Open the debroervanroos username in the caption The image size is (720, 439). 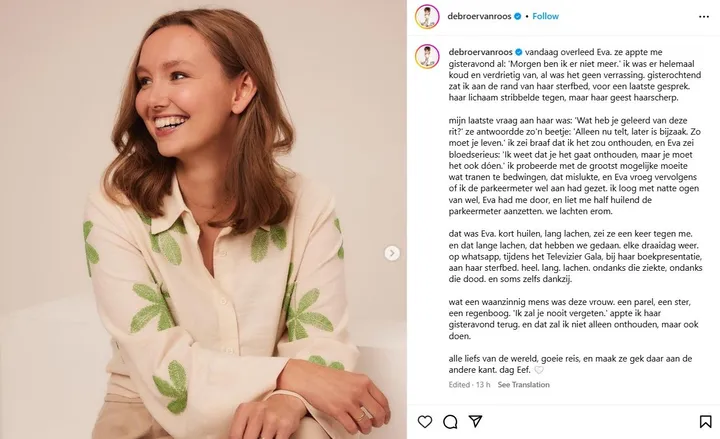[x=481, y=49]
